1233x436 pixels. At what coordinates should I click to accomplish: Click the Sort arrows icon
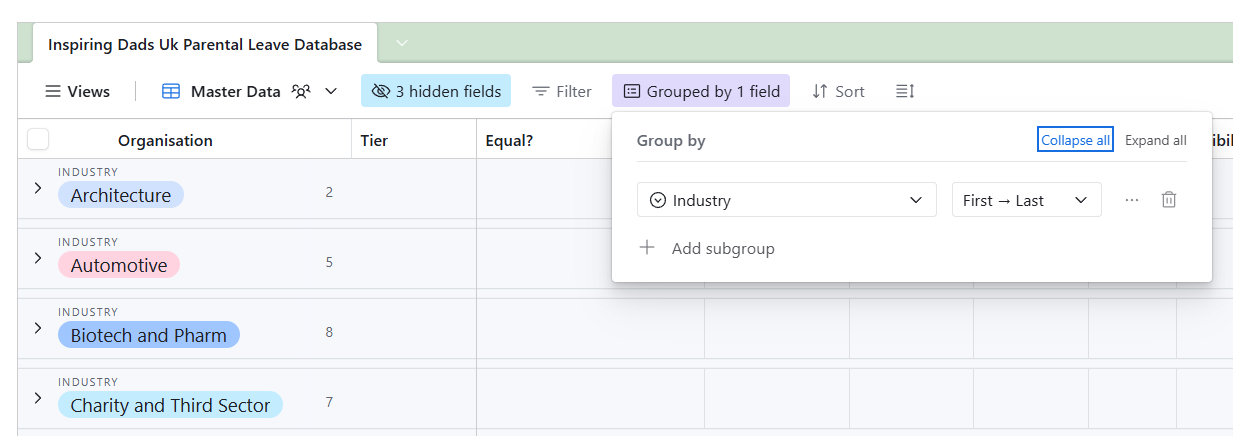pyautogui.click(x=820, y=91)
